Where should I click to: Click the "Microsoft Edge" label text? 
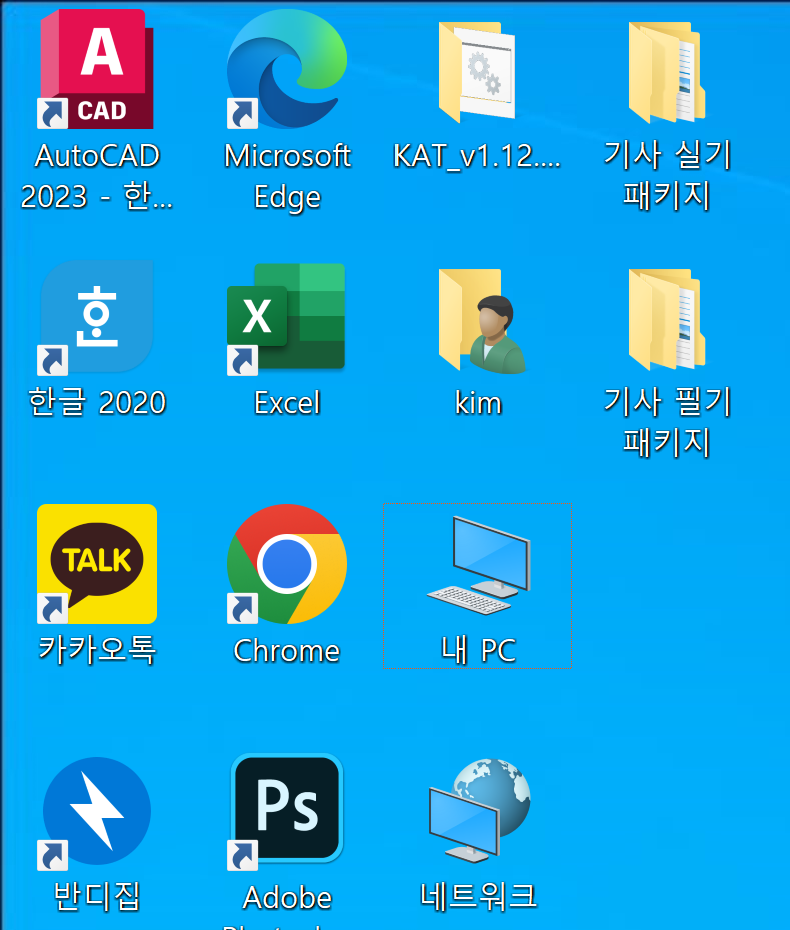pos(287,177)
